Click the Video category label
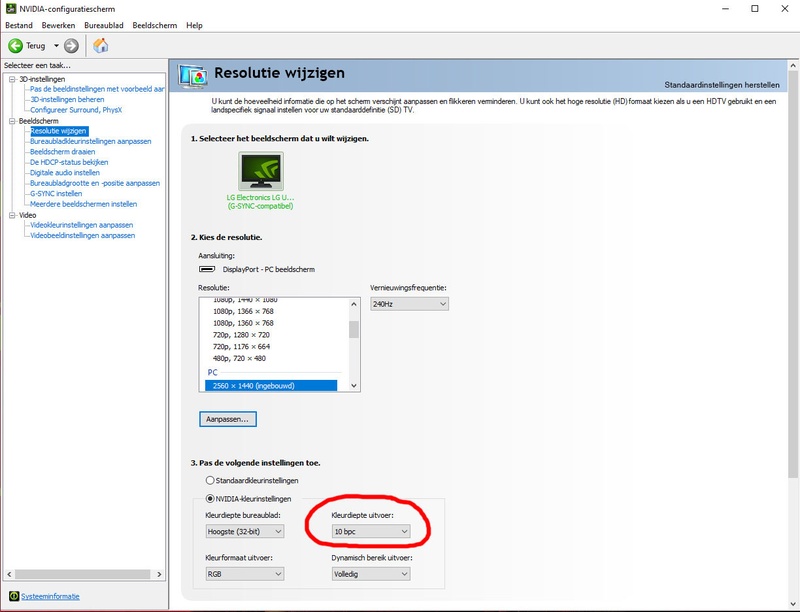 coord(28,215)
